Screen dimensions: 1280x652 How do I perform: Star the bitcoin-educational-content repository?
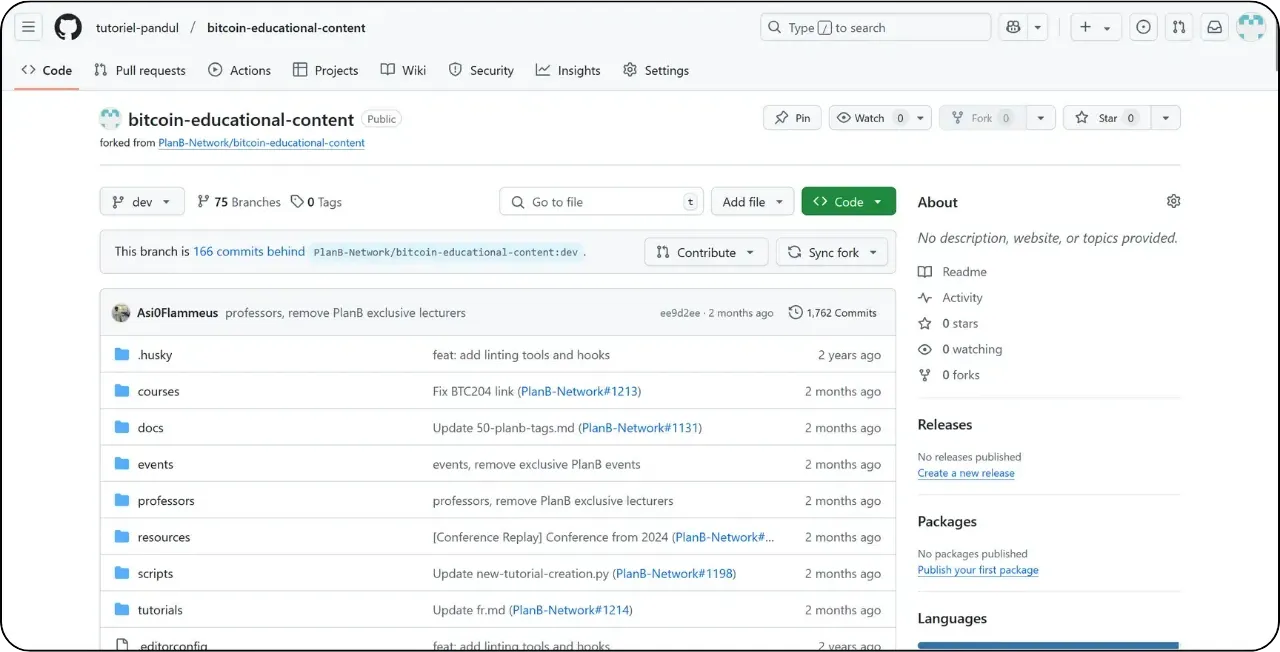pos(1105,117)
